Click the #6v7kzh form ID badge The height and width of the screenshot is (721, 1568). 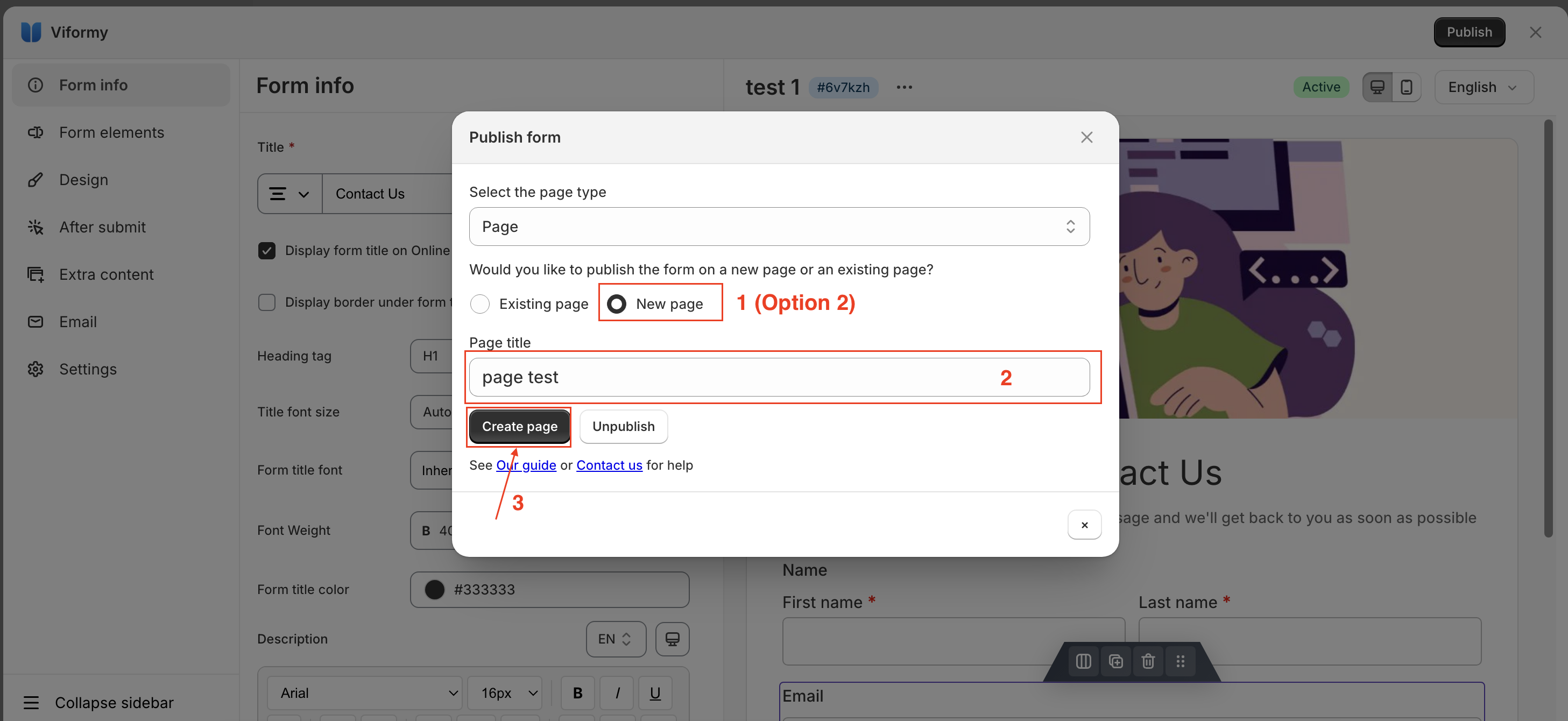843,87
